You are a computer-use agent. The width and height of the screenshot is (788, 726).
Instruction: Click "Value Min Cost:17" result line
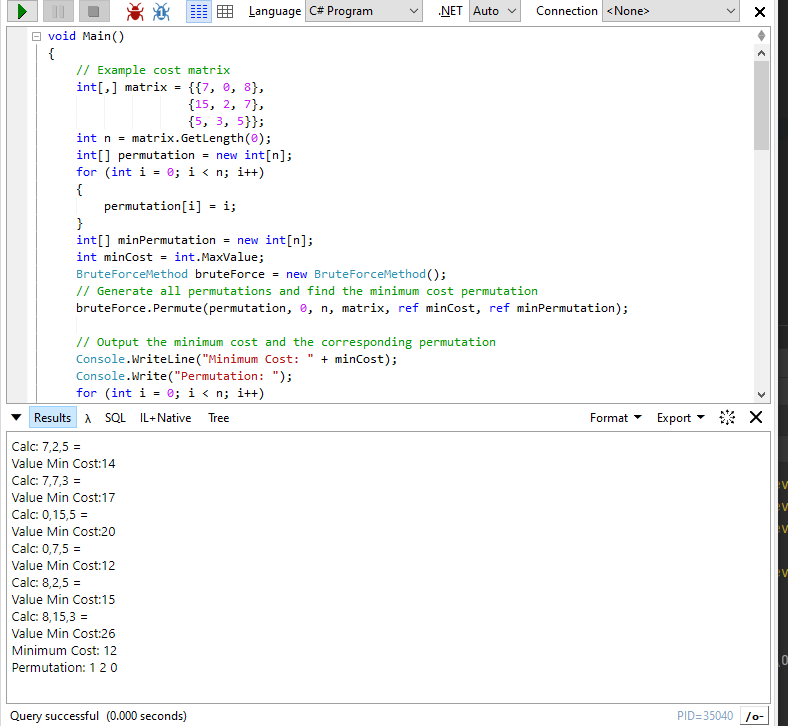coord(63,498)
